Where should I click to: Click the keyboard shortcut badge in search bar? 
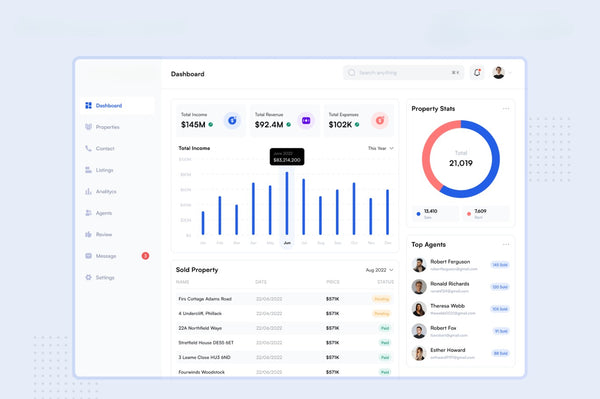(455, 72)
